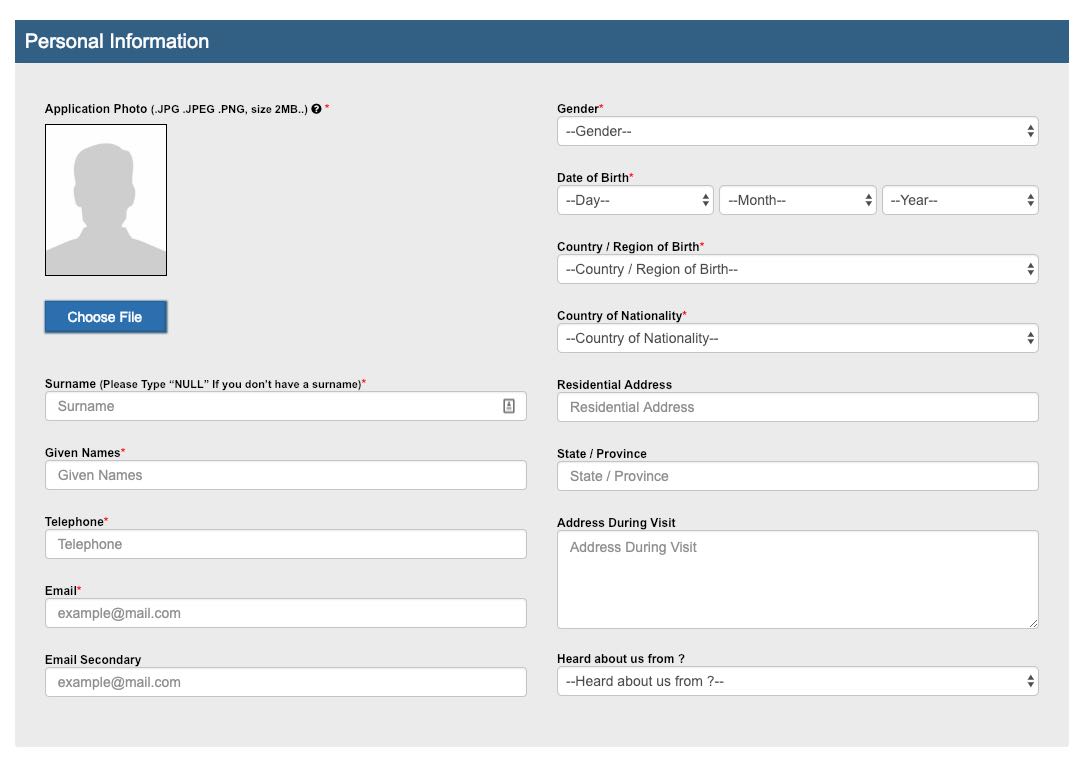Click the contact card icon in Surname field
Screen dimensions: 1083x759
coord(509,406)
